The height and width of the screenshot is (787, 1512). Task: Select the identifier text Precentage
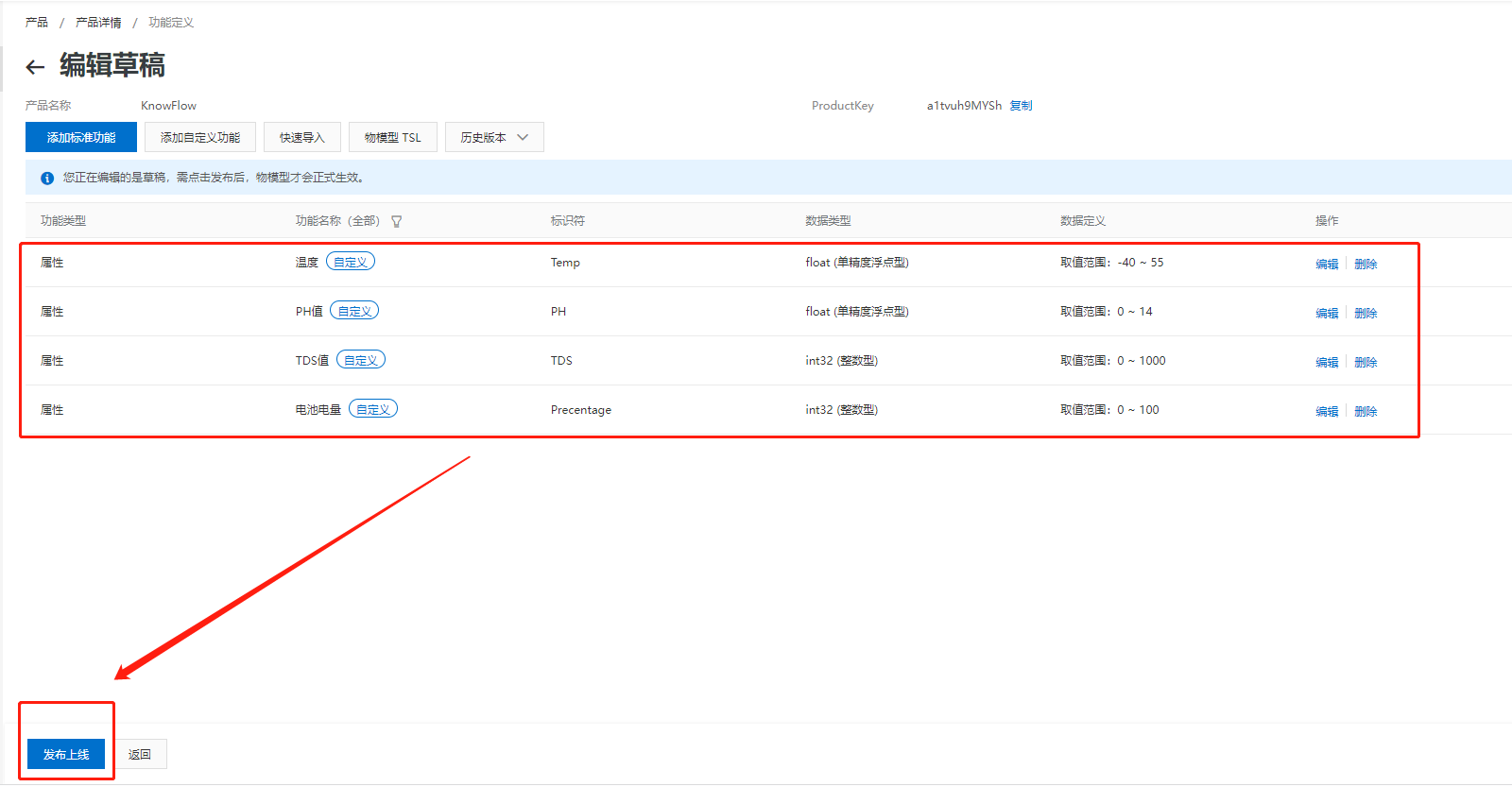(x=581, y=410)
